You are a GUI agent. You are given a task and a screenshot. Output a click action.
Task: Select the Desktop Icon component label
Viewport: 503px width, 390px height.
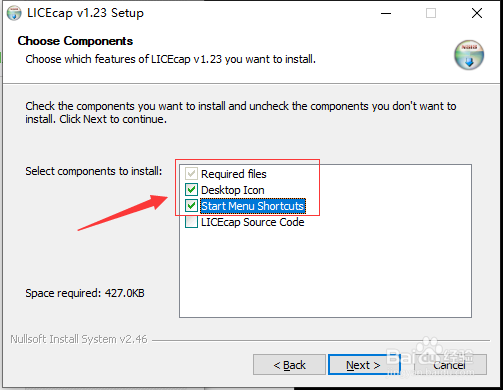[233, 190]
